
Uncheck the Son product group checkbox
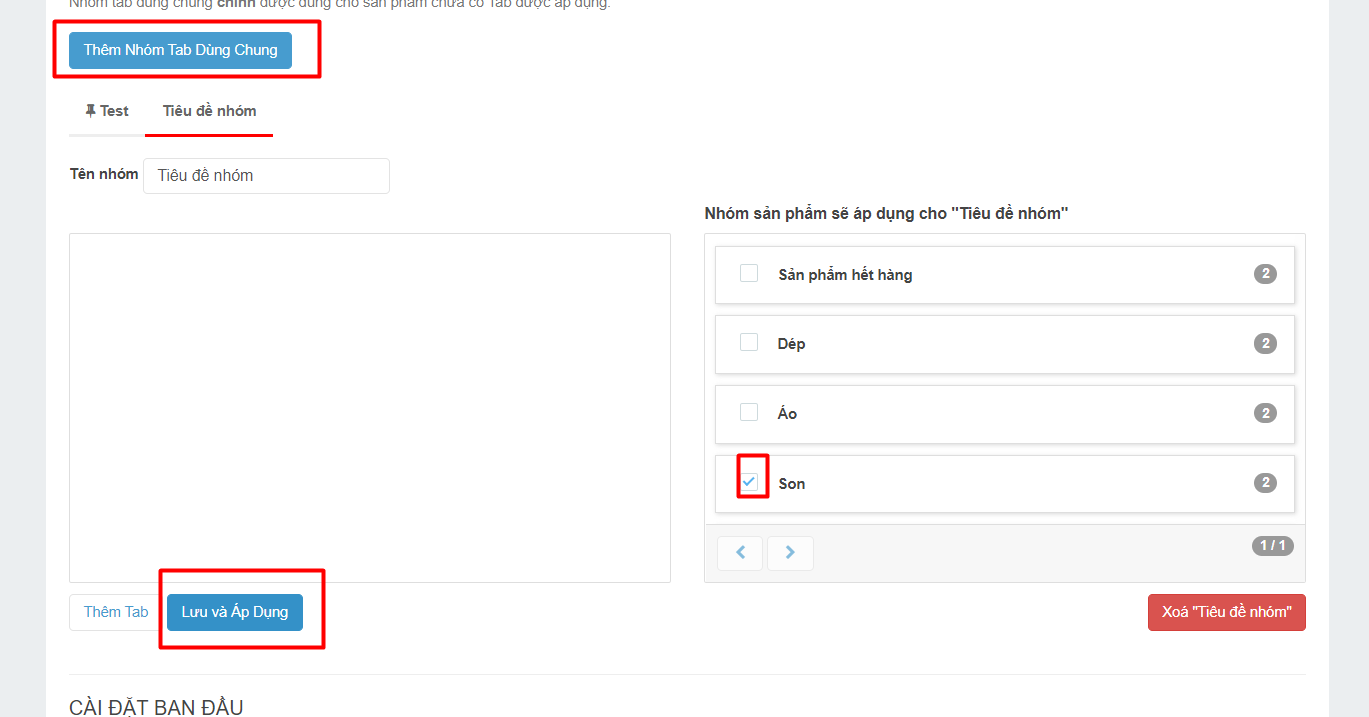click(749, 481)
